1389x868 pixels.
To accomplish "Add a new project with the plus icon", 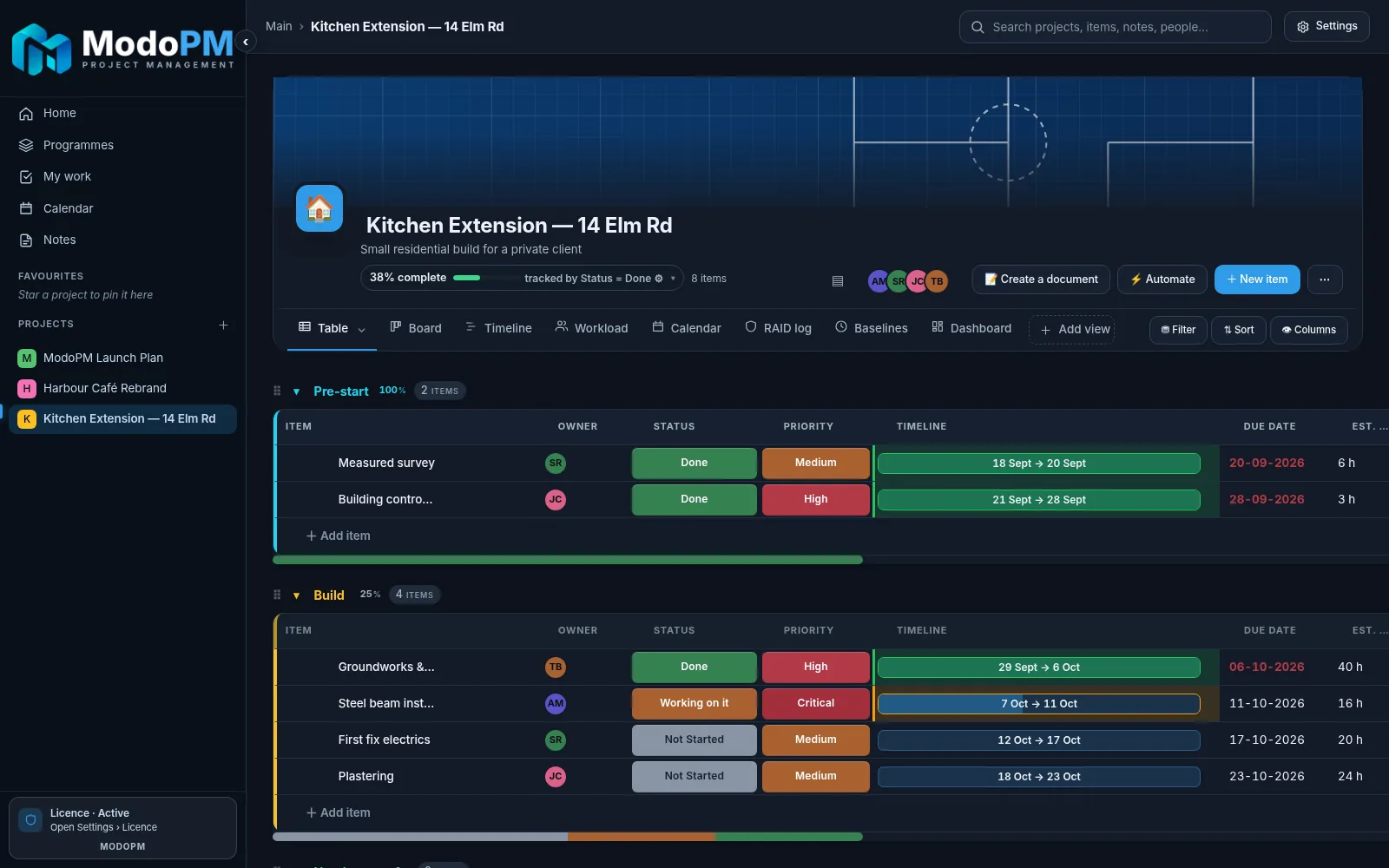I will [x=223, y=325].
